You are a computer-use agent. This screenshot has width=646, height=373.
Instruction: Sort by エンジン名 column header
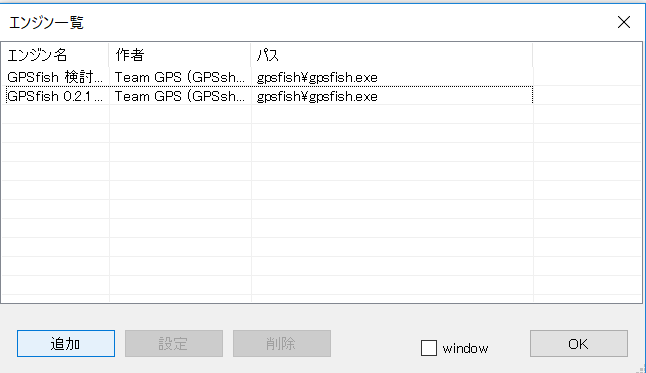click(x=55, y=55)
